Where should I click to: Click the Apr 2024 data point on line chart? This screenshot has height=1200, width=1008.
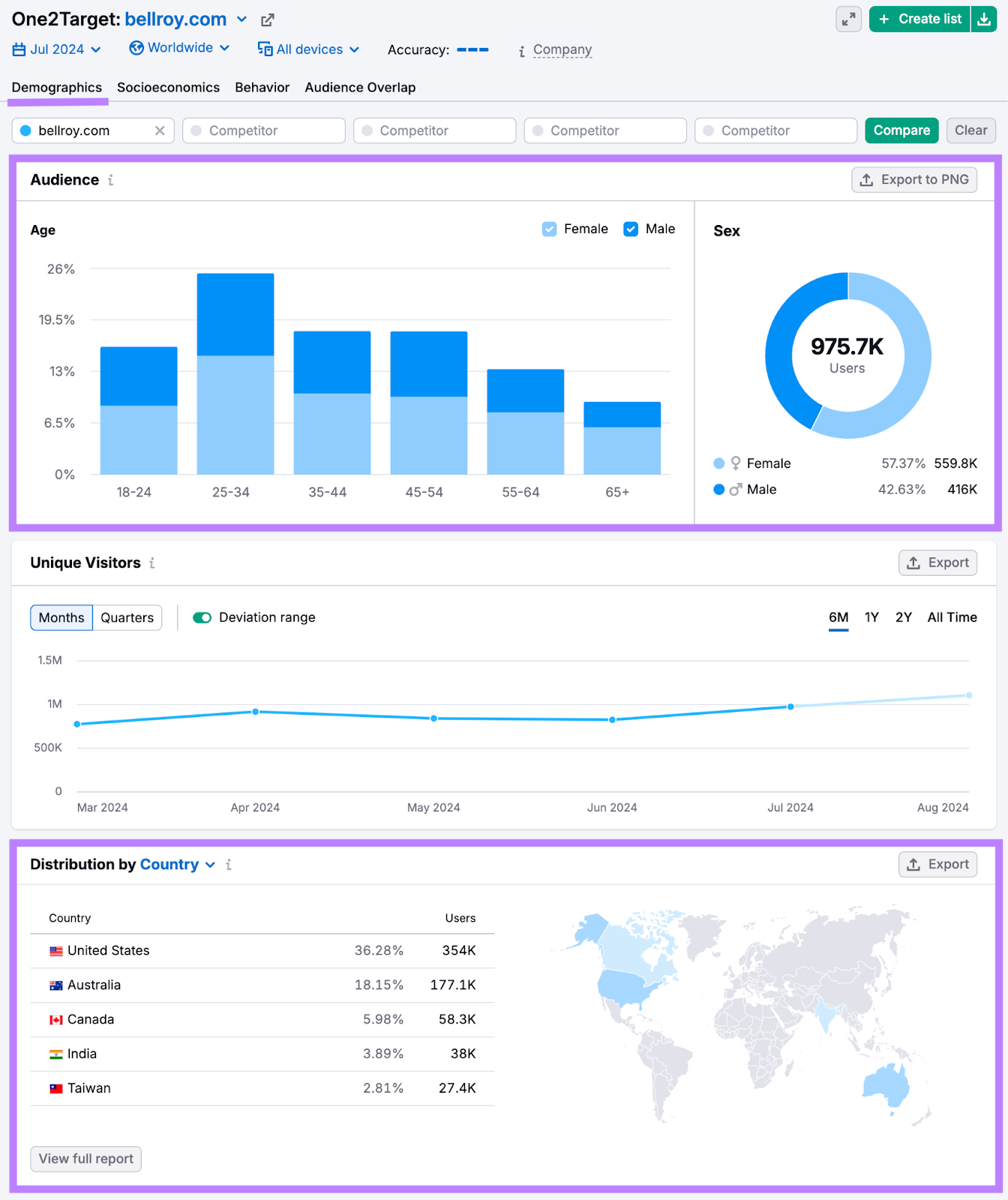[x=256, y=712]
